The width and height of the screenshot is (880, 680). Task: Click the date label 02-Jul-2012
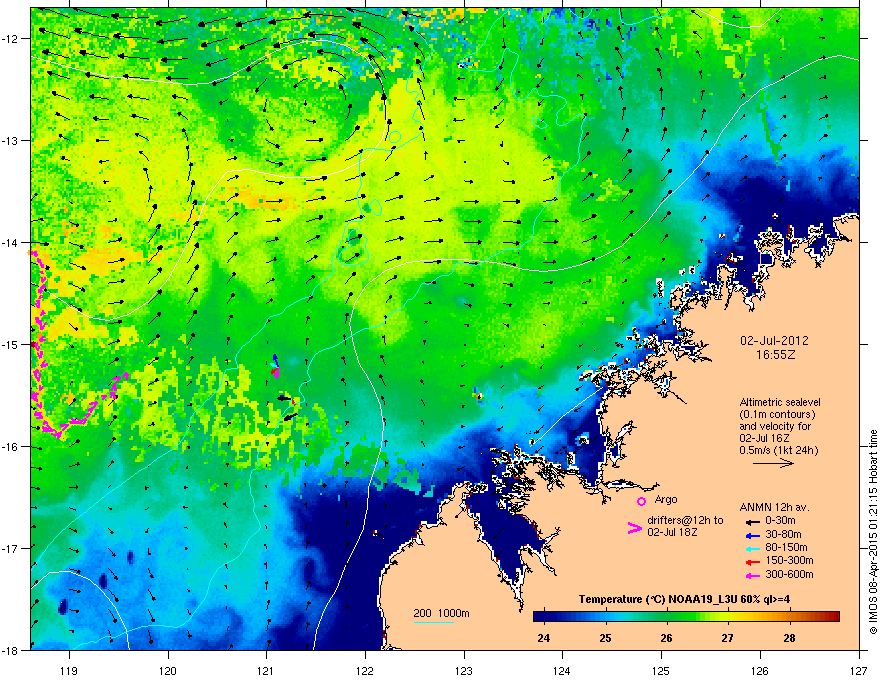[x=774, y=341]
